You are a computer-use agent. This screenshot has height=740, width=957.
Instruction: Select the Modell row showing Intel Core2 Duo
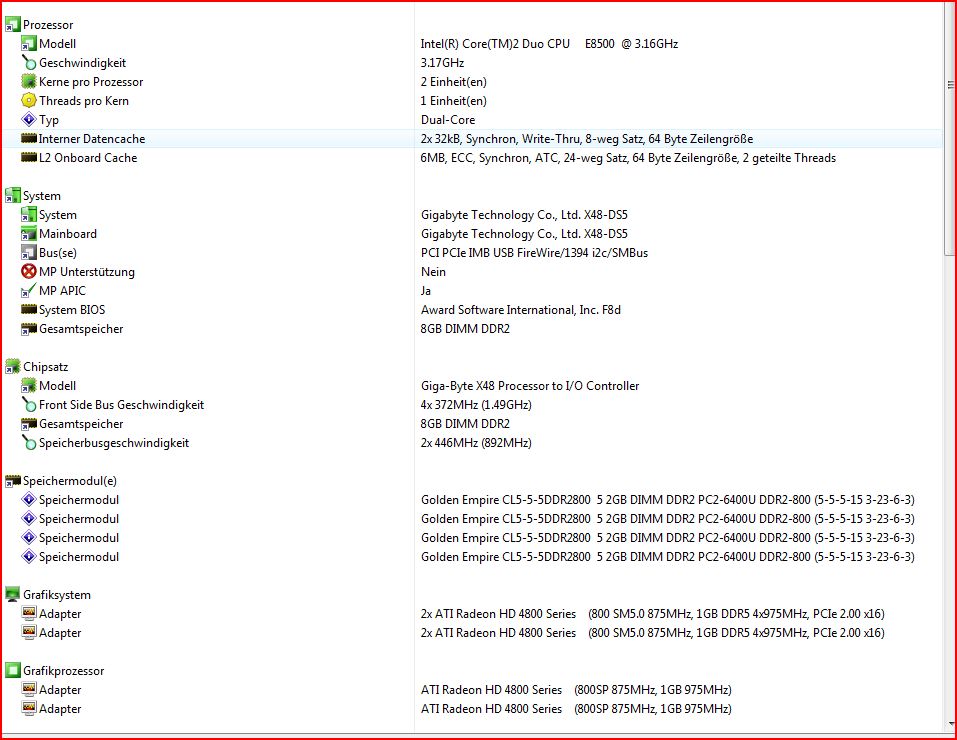coord(471,44)
